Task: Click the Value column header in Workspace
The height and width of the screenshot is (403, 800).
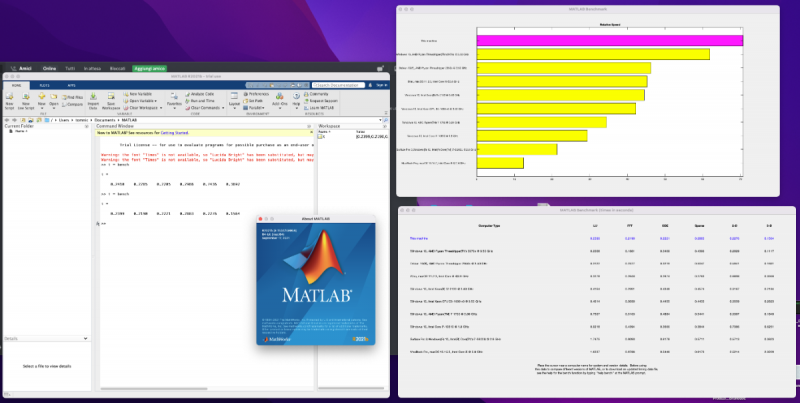Action: [360, 132]
